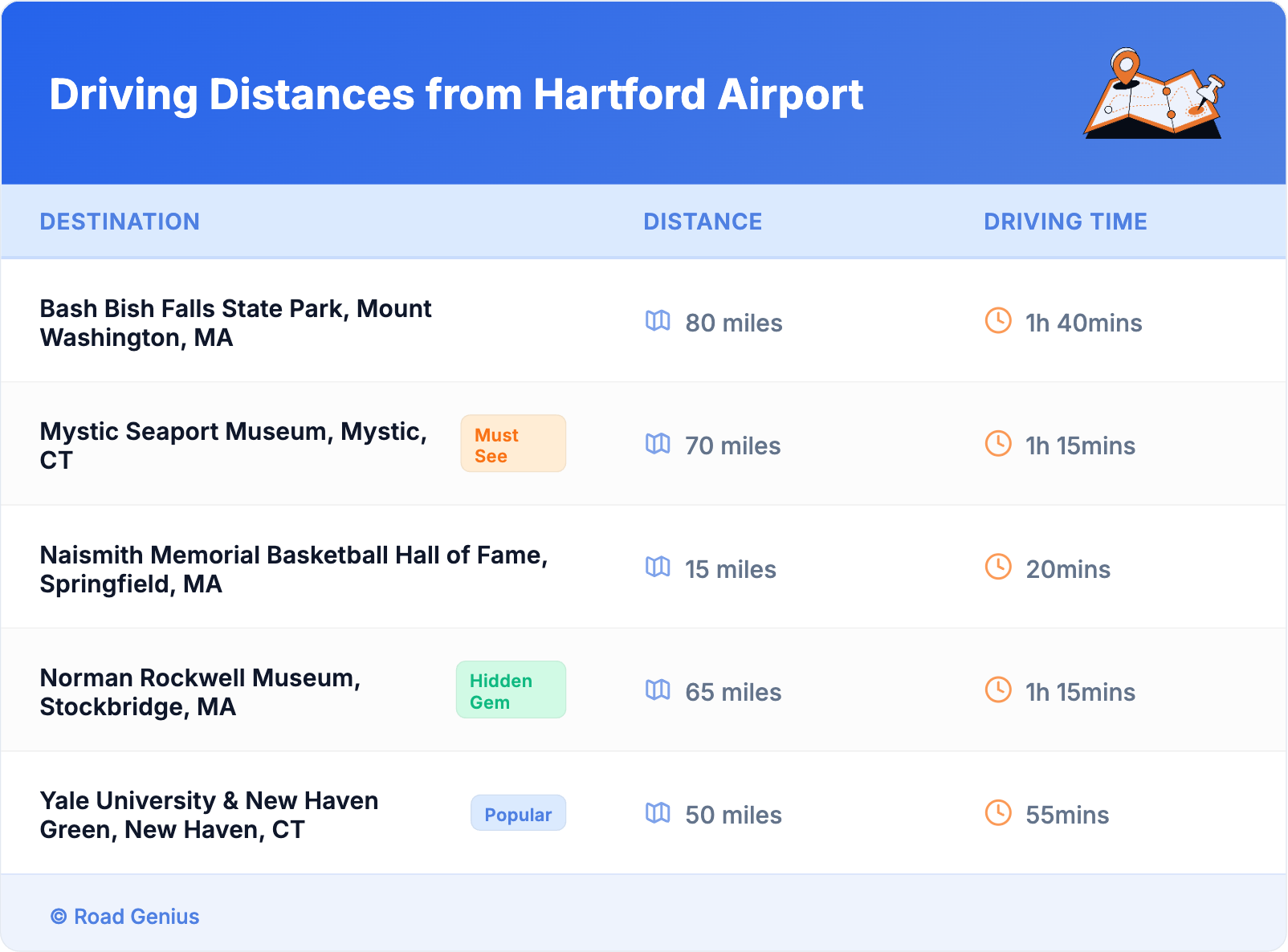Screen dimensions: 1288x952
Task: Select Naismith Memorial Basketball Hall of Fame
Action: pos(293,569)
